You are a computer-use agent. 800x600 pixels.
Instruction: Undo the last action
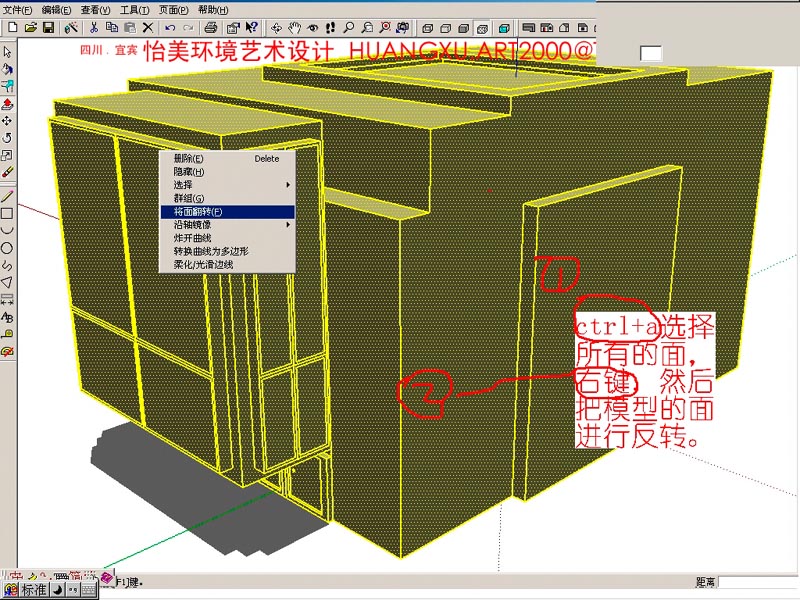click(x=170, y=28)
